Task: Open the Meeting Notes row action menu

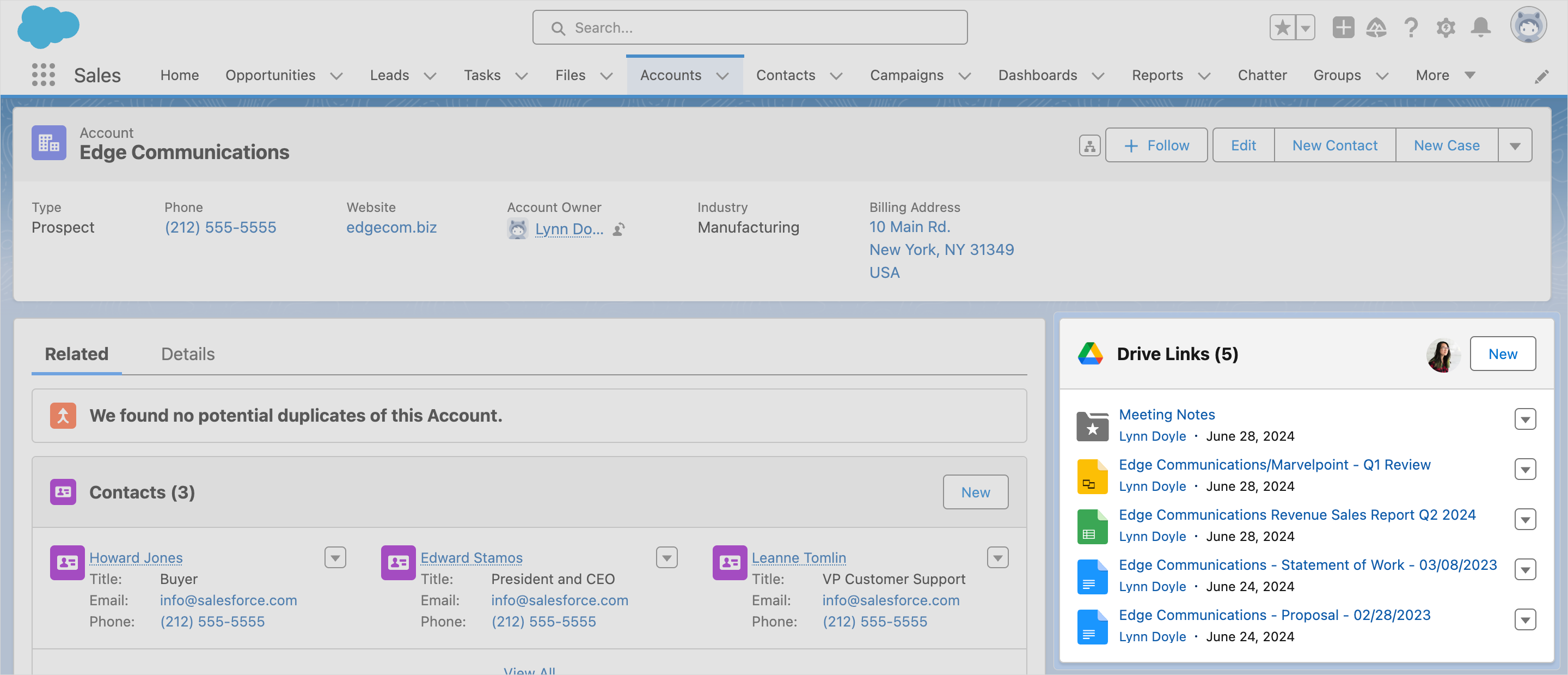Action: [x=1525, y=419]
